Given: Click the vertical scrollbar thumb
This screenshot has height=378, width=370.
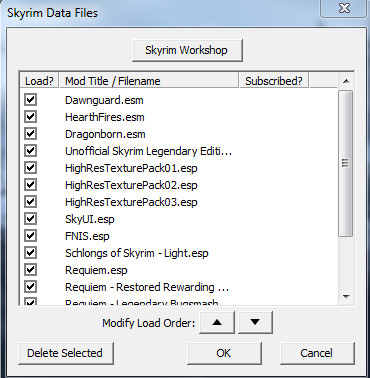Looking at the screenshot, I should coord(346,163).
